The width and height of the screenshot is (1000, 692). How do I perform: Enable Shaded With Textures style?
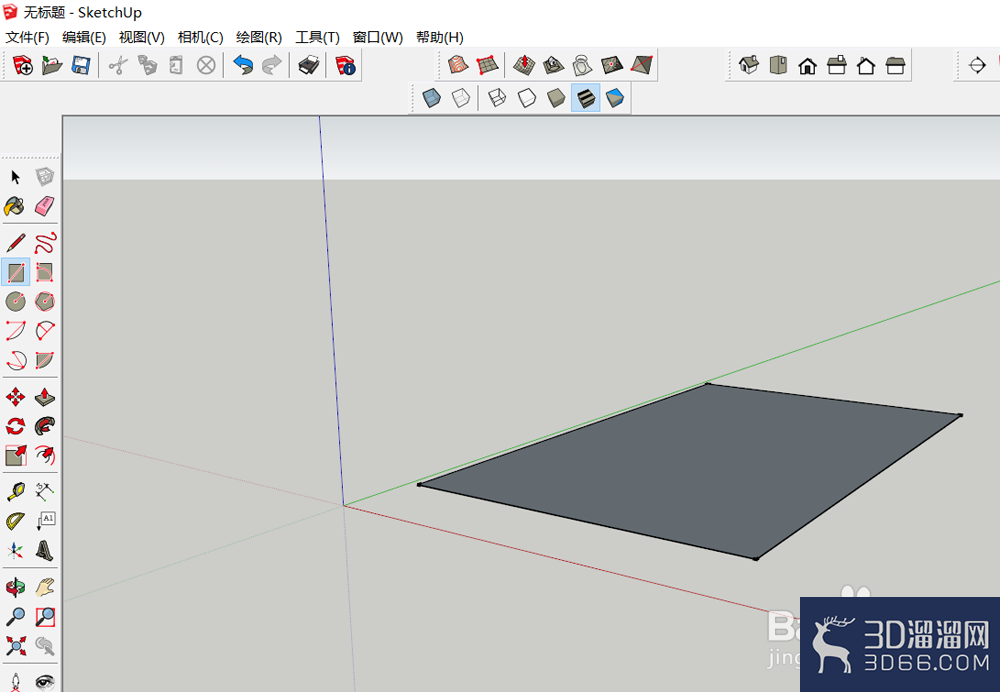click(585, 98)
